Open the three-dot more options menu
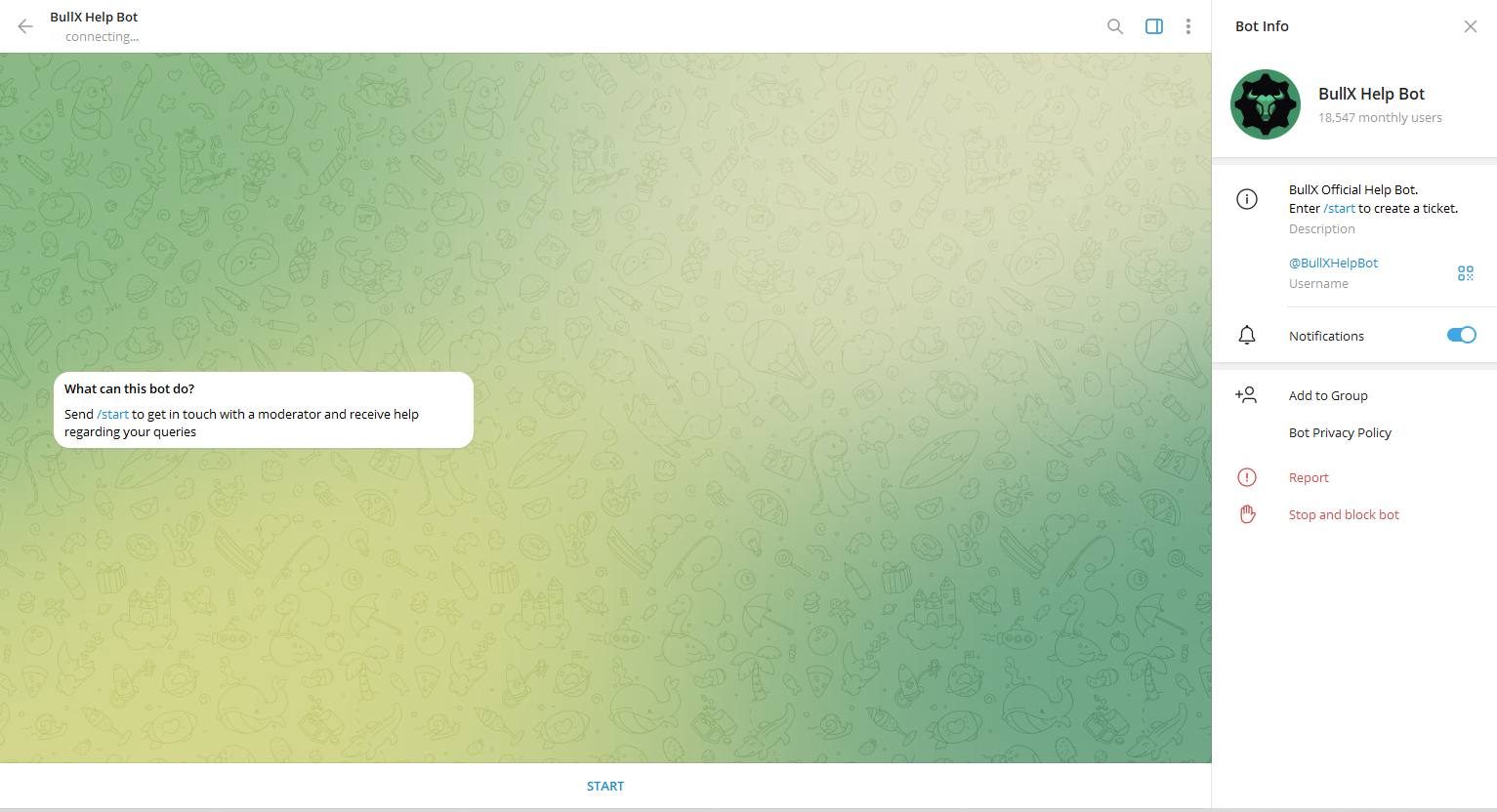 pos(1187,26)
